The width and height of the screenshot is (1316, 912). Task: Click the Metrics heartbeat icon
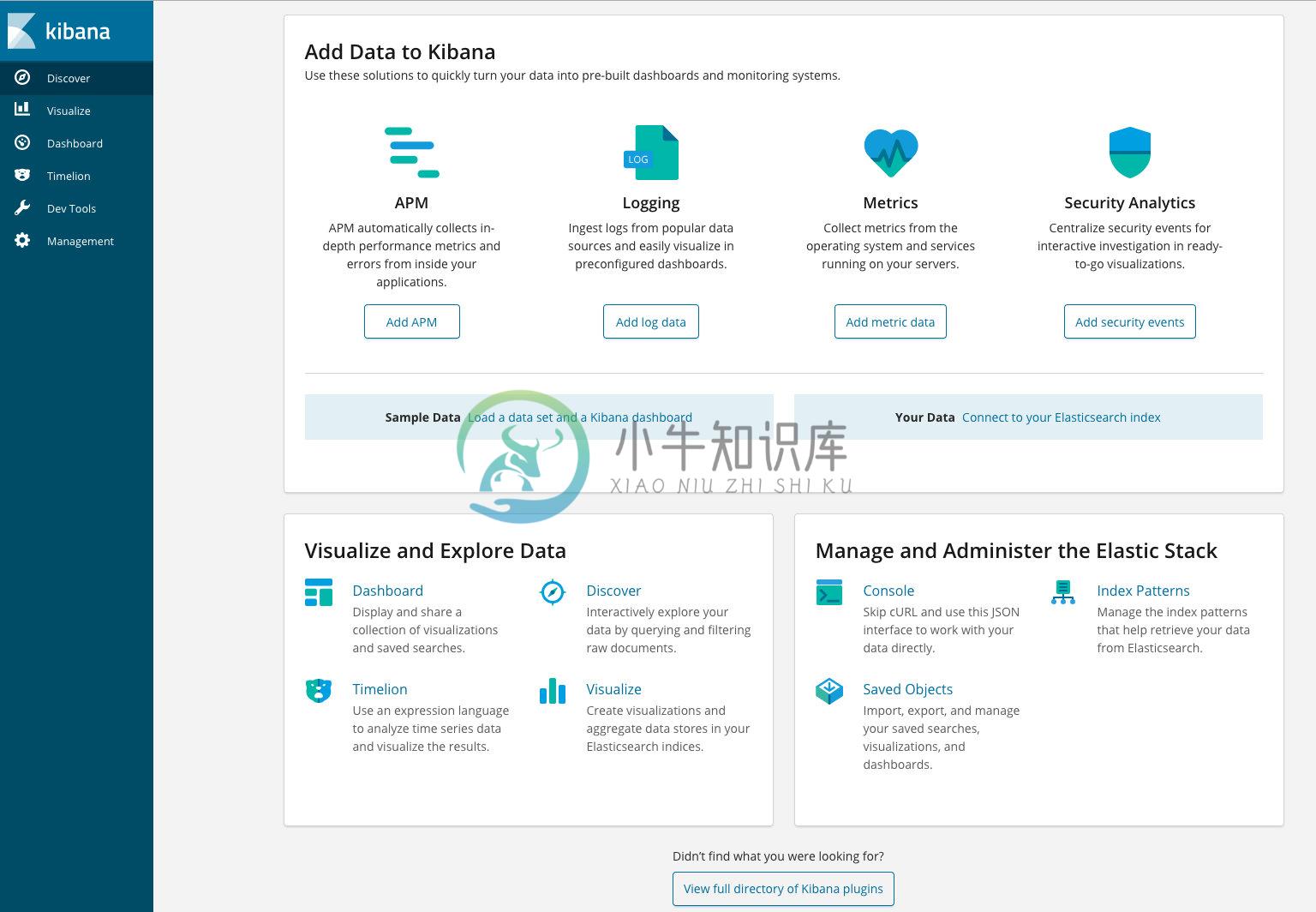[x=891, y=153]
